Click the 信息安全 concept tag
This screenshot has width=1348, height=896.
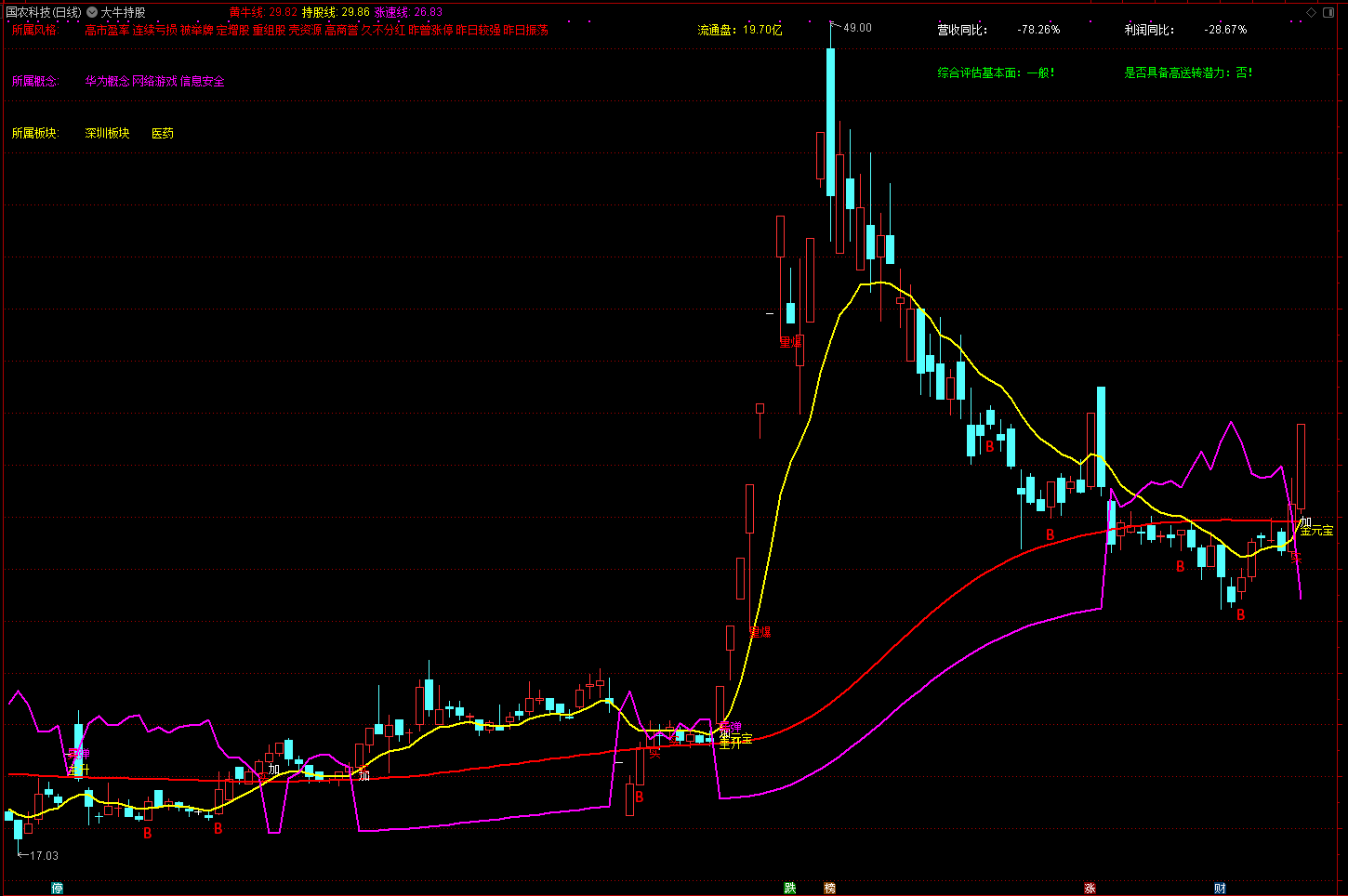[203, 81]
